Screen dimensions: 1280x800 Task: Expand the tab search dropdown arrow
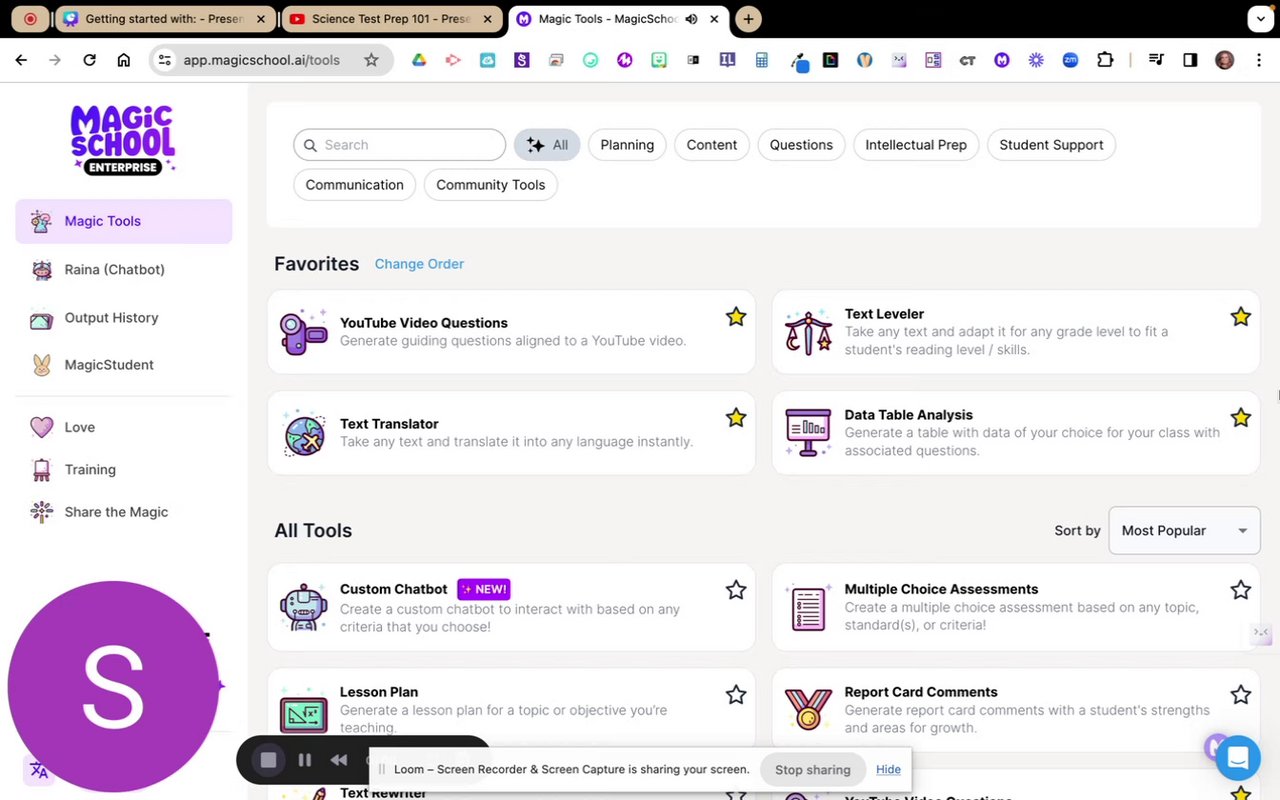1260,19
